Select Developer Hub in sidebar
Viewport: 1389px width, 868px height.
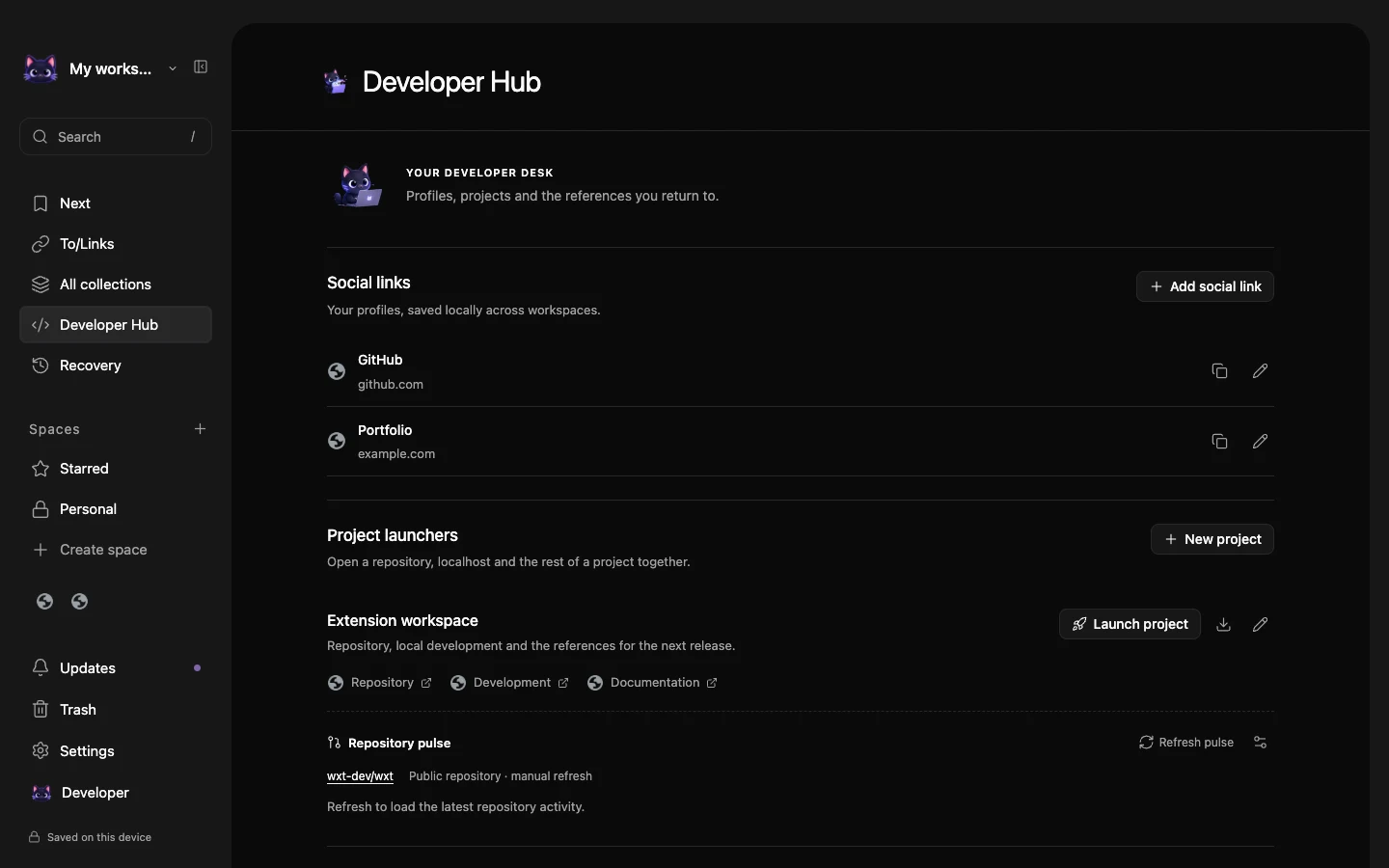pyautogui.click(x=116, y=325)
